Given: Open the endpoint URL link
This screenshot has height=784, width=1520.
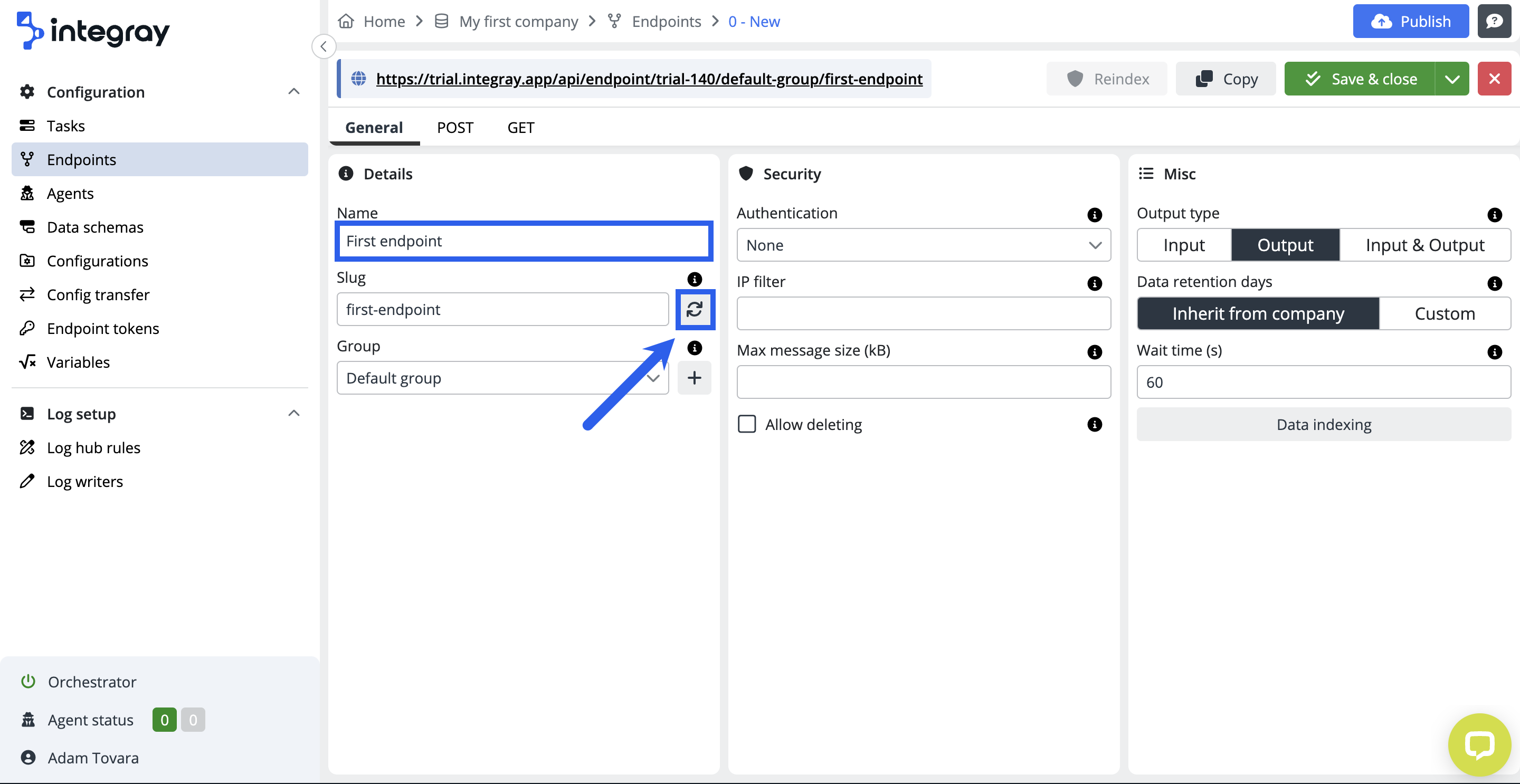Looking at the screenshot, I should 649,79.
